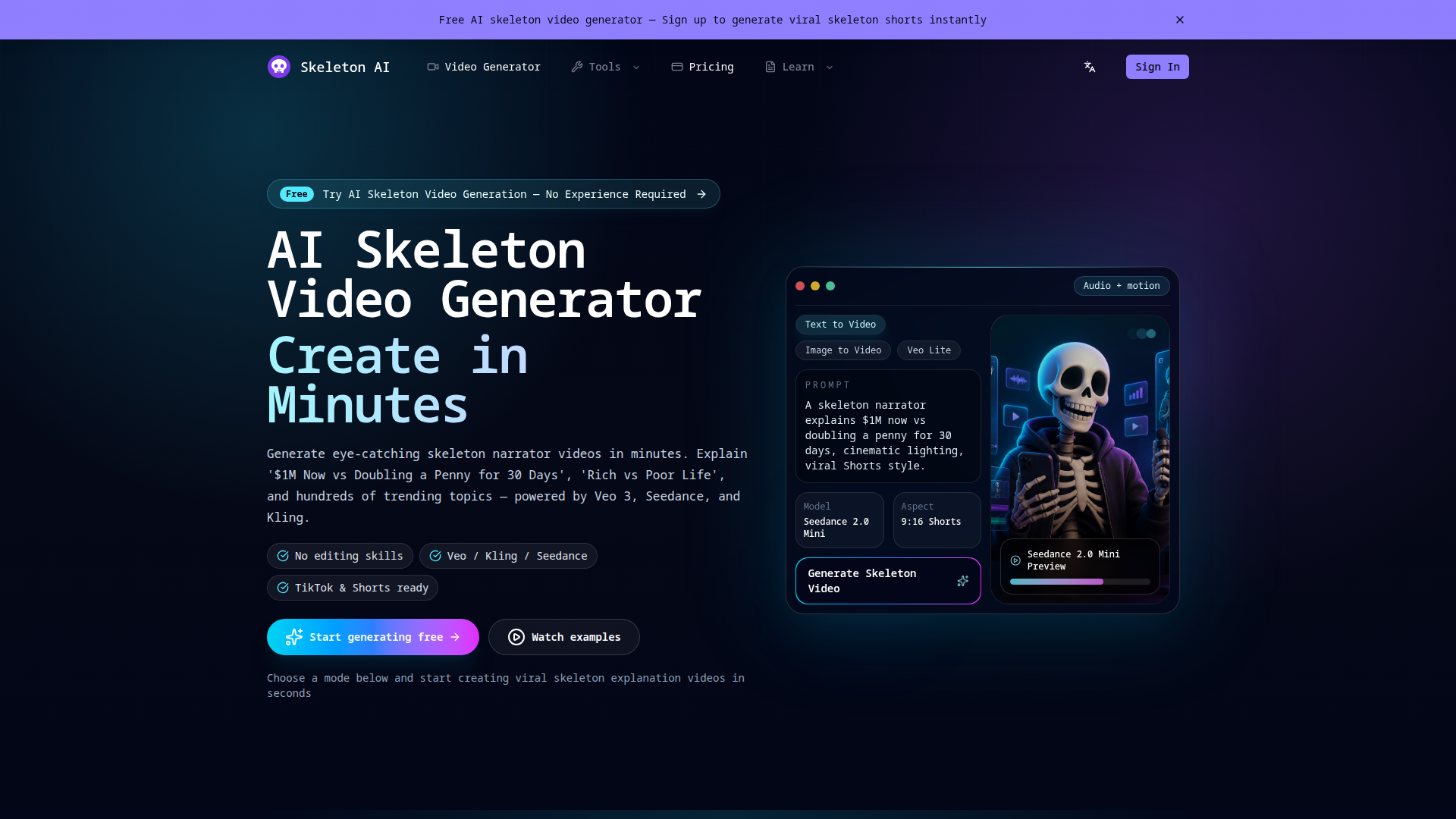
Task: Click the Seedance preview progress bar
Action: click(x=1080, y=582)
